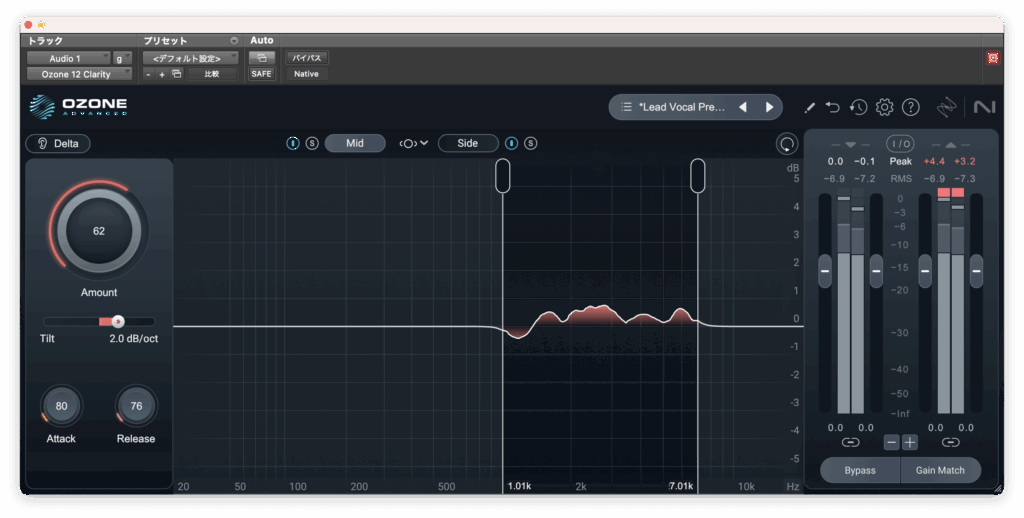Screen dimensions: 1024x518
Task: Click the Tilt slider handle
Action: coord(118,321)
